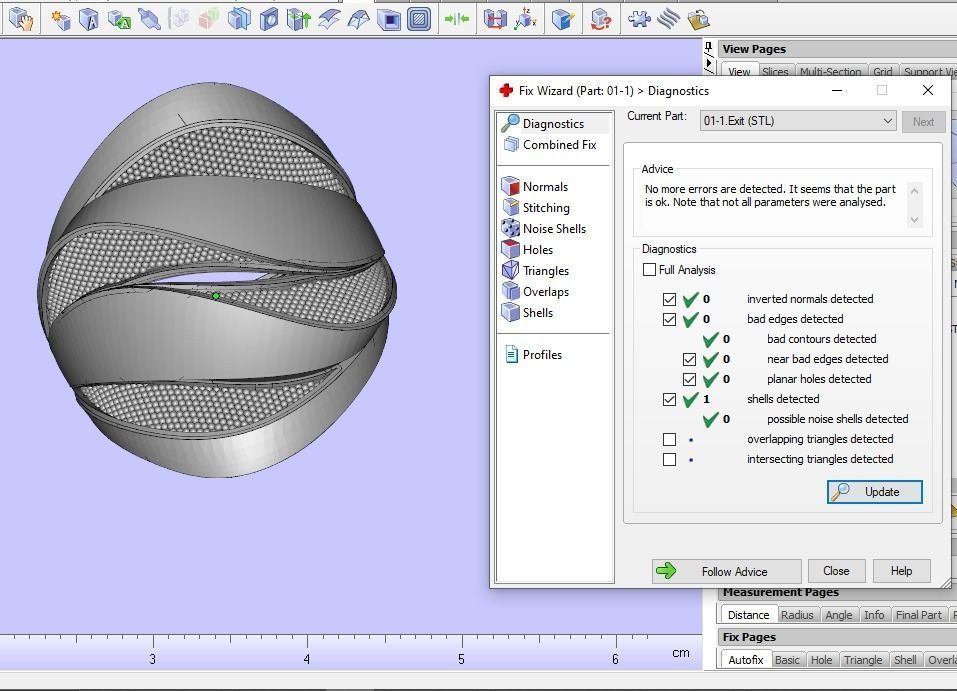Screen dimensions: 957x691
Task: Enable intersecting triangles detected checkbox
Action: (670, 459)
